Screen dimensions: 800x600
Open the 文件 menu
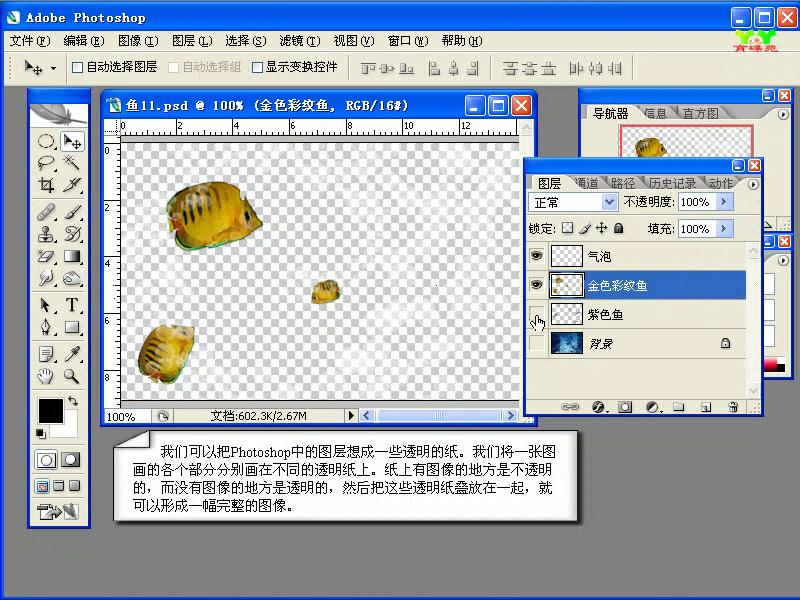coord(30,41)
